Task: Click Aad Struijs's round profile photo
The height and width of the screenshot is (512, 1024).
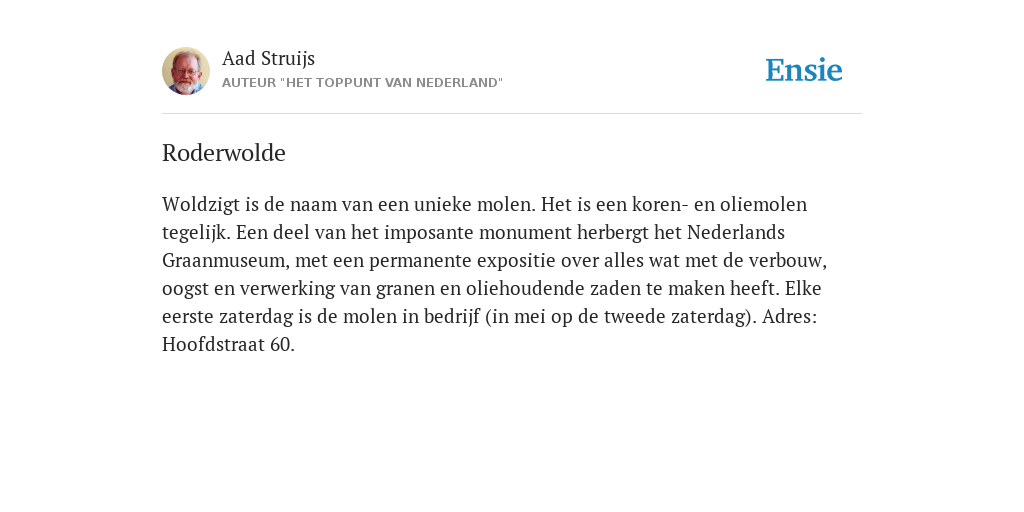Action: 186,71
